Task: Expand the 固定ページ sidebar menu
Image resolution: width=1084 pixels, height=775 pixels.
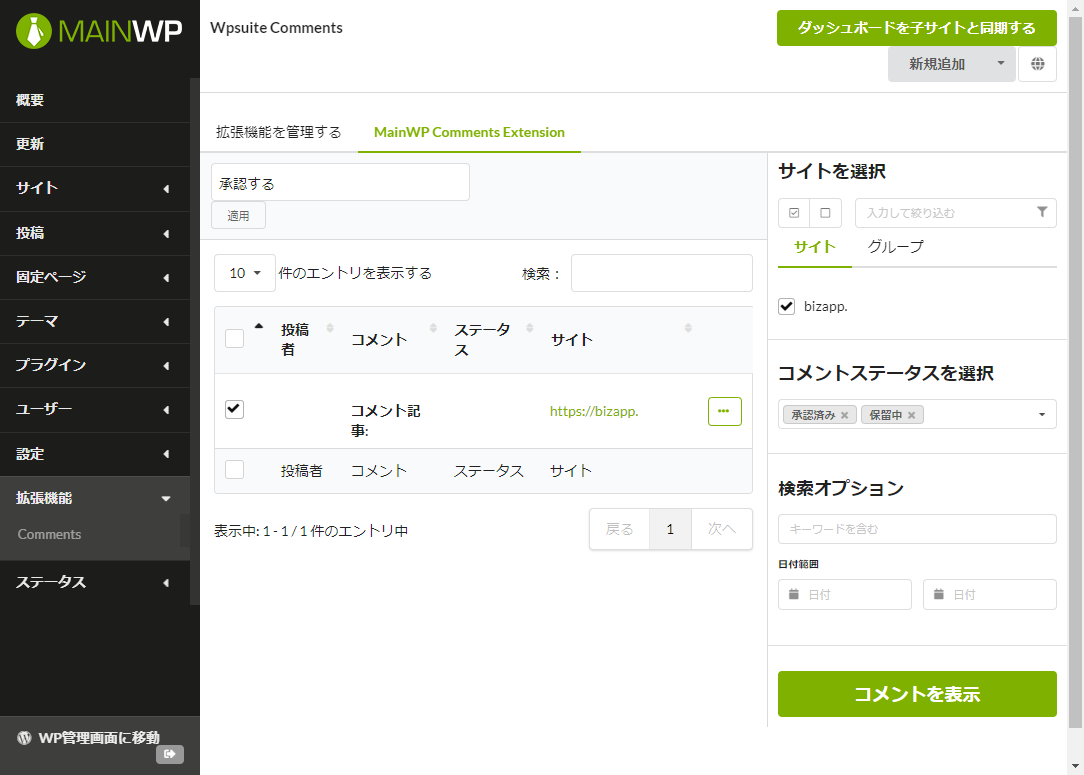Action: (95, 277)
